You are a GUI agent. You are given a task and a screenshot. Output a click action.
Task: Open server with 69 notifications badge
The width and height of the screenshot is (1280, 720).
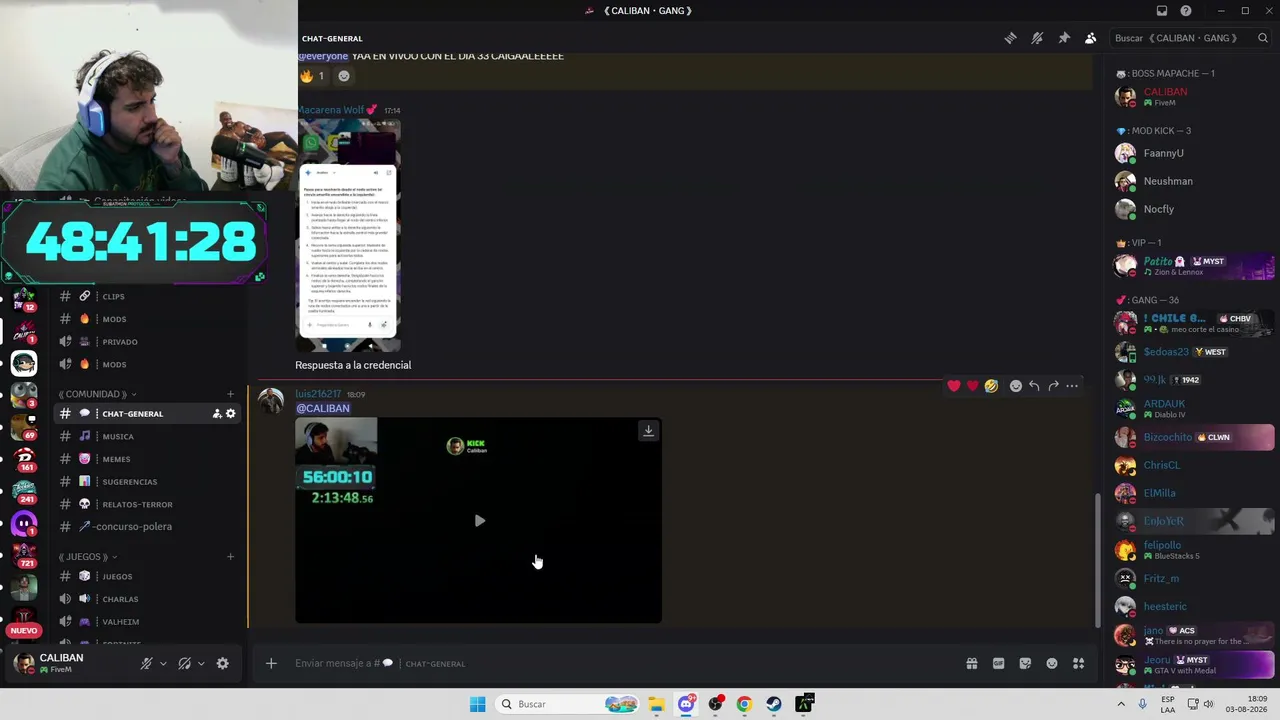(24, 426)
